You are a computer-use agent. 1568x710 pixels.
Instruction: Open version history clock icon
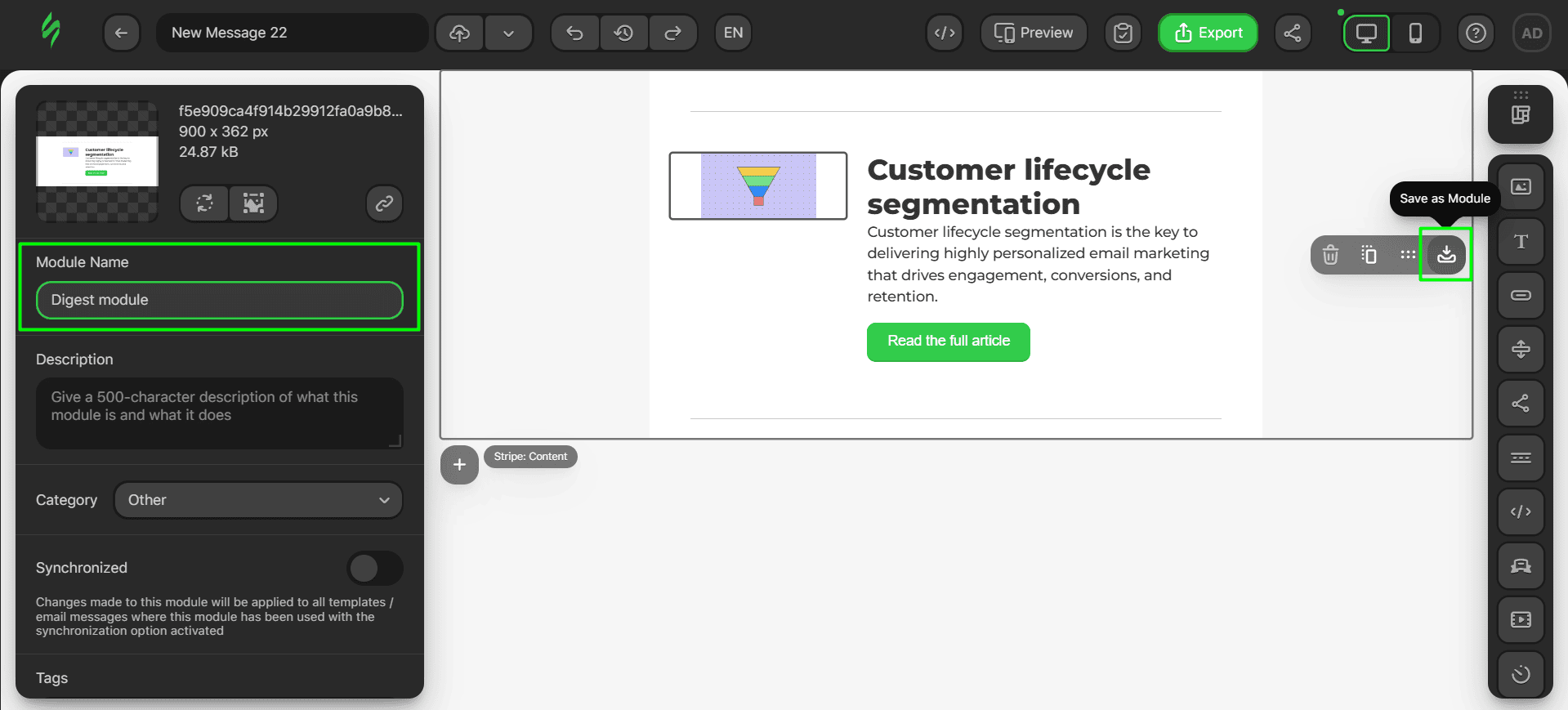click(623, 33)
